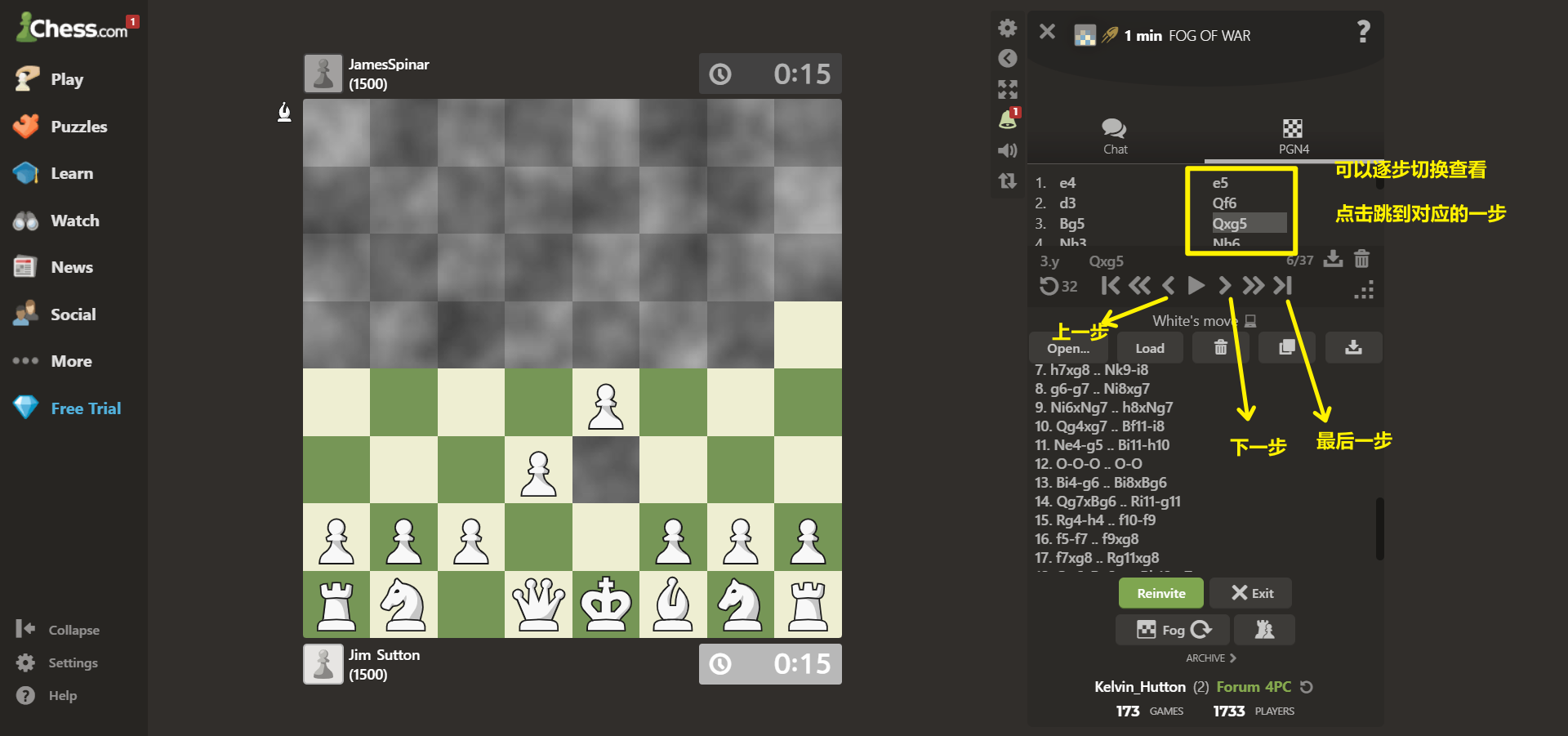Open the question mark help icon
Image resolution: width=1568 pixels, height=736 pixels.
coord(1363,32)
